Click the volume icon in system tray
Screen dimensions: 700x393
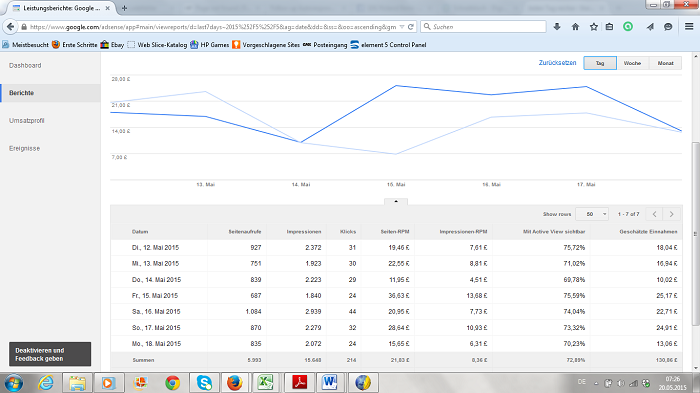coord(621,383)
